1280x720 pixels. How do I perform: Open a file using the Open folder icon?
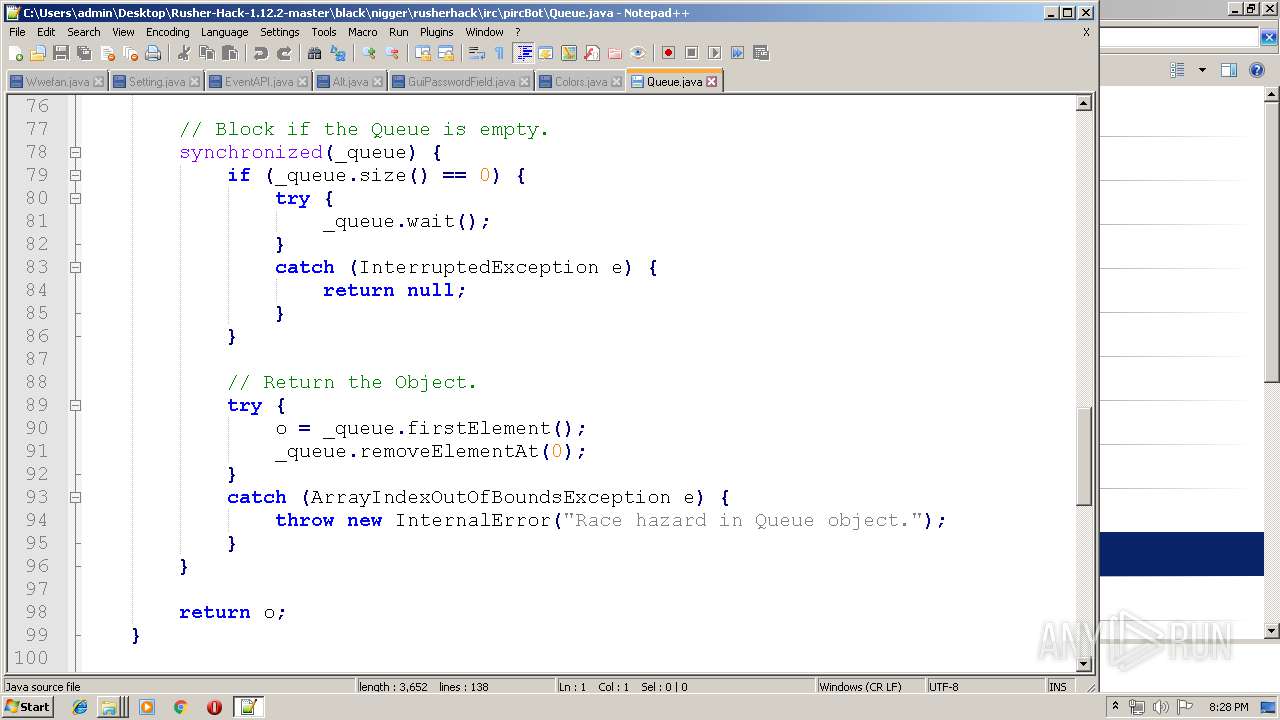(38, 53)
